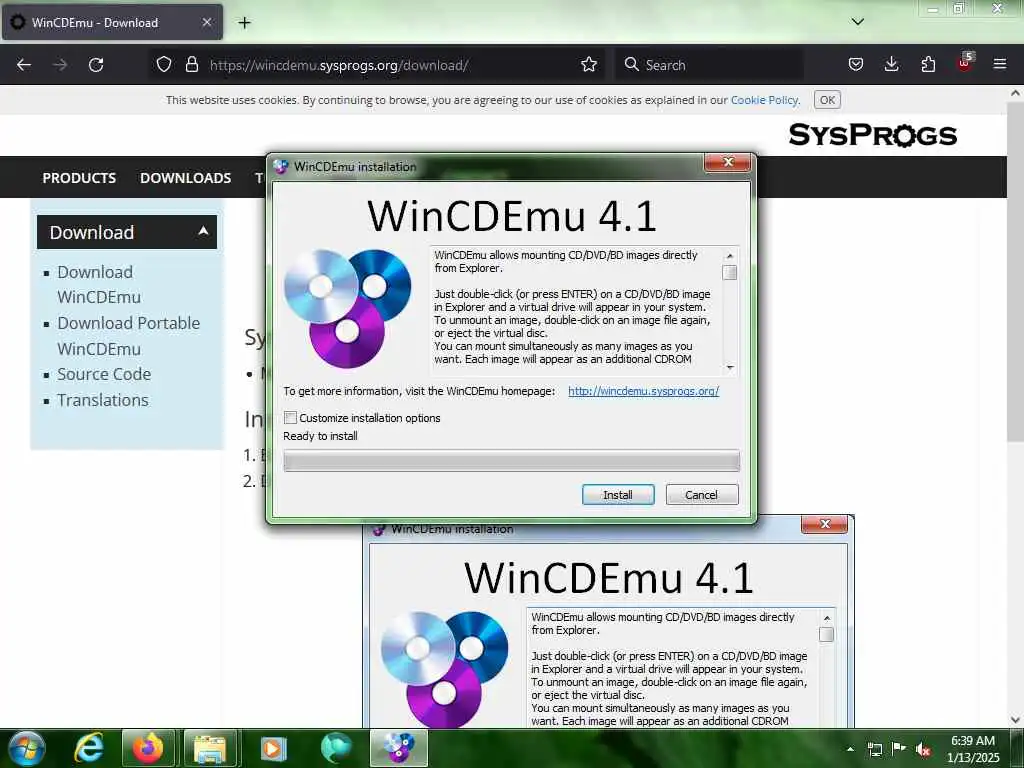Open the Firefox downloads panel

coord(891,65)
